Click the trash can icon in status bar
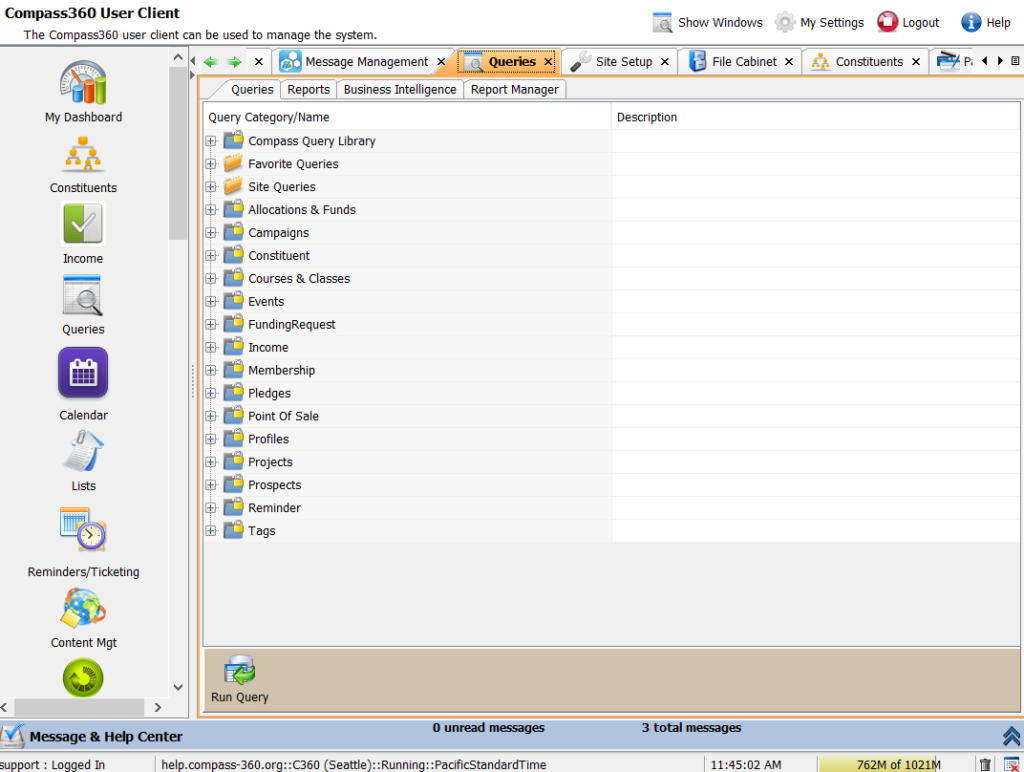Screen dimensions: 1024x772 pos(985,764)
